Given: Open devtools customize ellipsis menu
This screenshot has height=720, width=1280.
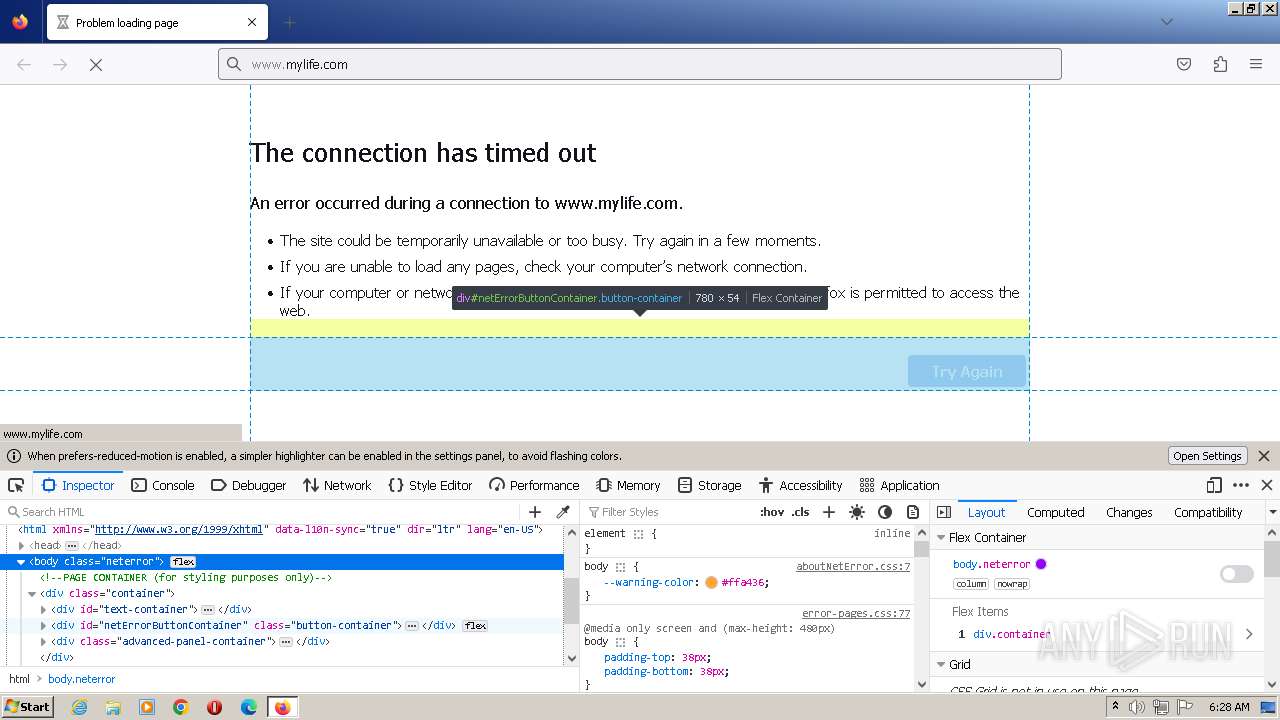Looking at the screenshot, I should click(1241, 485).
